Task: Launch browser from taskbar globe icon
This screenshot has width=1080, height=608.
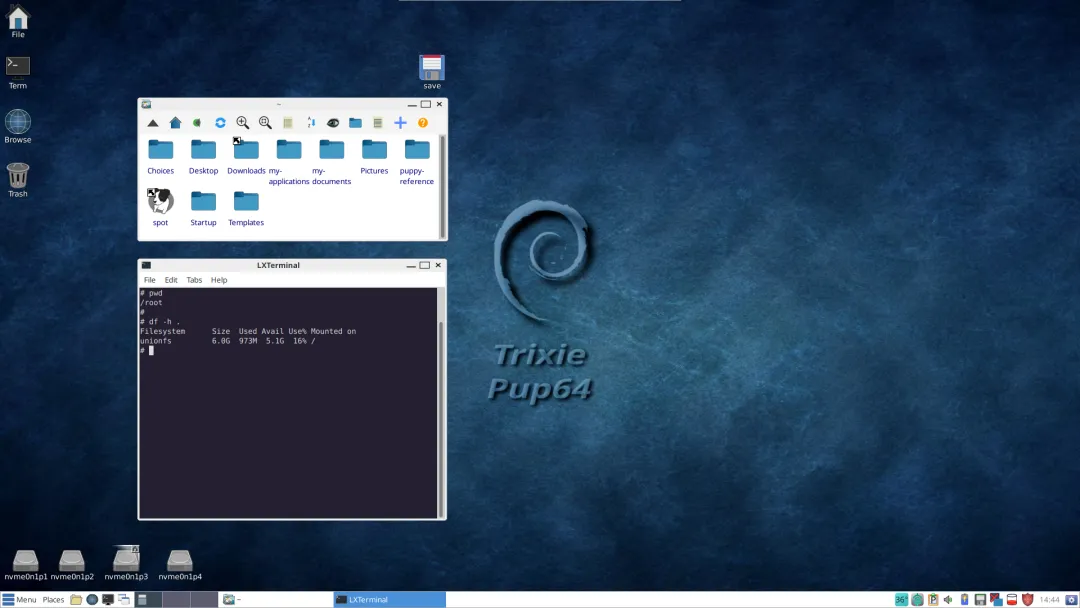Action: 92,600
